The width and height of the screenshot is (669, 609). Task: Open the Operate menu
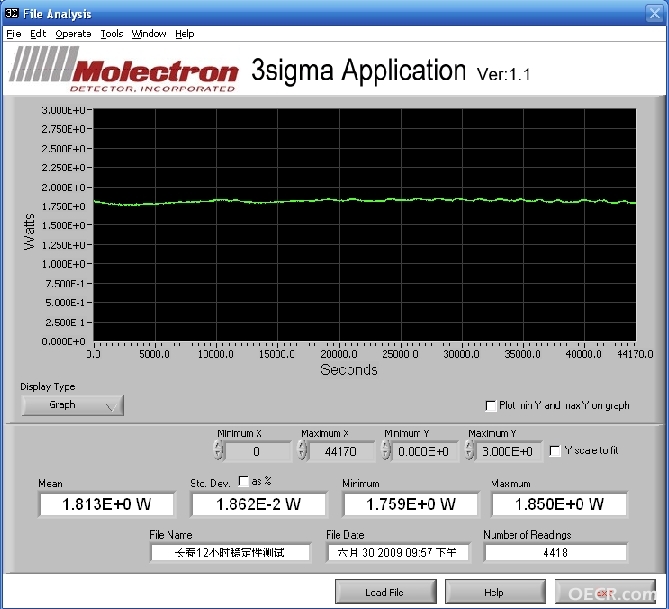pos(73,34)
